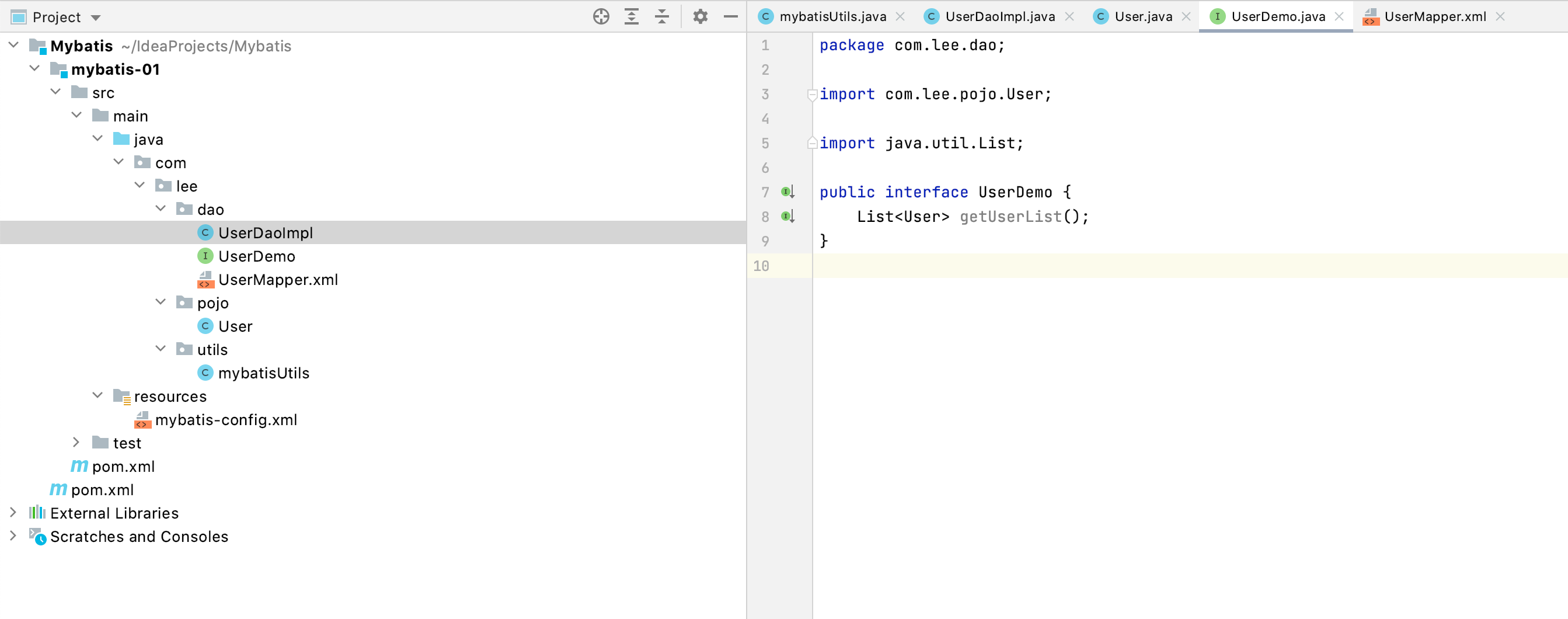Screen dimensions: 1568x619
Task: Click the implemented-interface gutter icon on line 7
Action: click(788, 192)
